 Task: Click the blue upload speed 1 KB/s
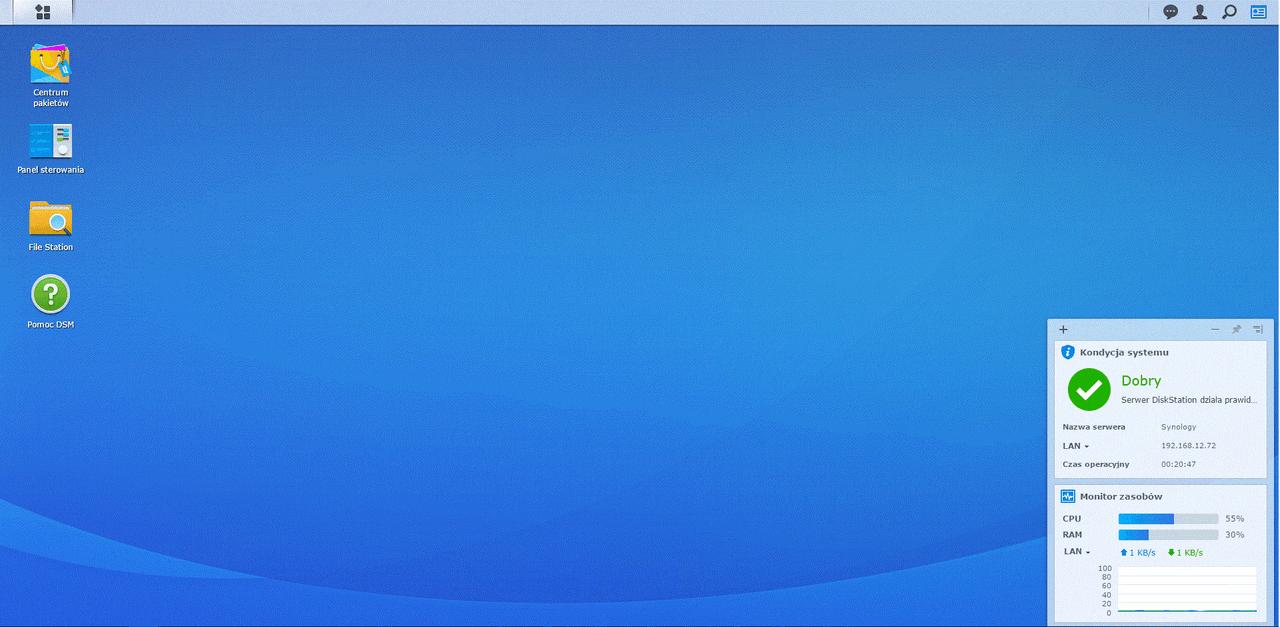1138,552
